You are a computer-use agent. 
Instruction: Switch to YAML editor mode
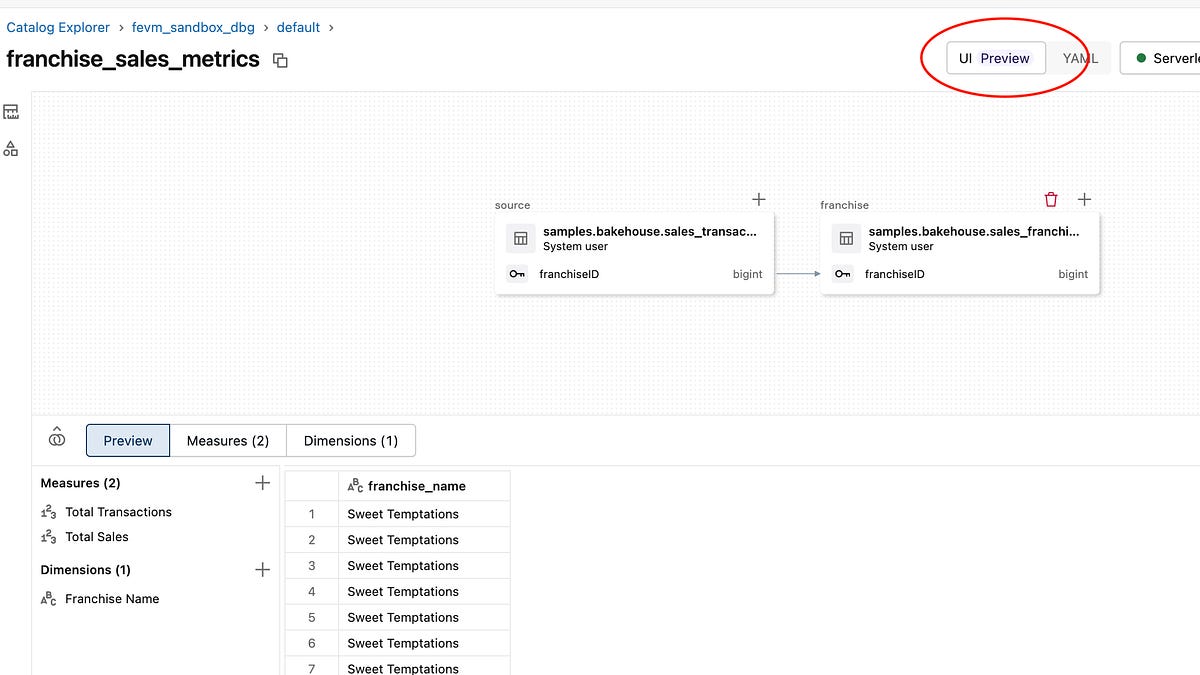click(x=1080, y=58)
